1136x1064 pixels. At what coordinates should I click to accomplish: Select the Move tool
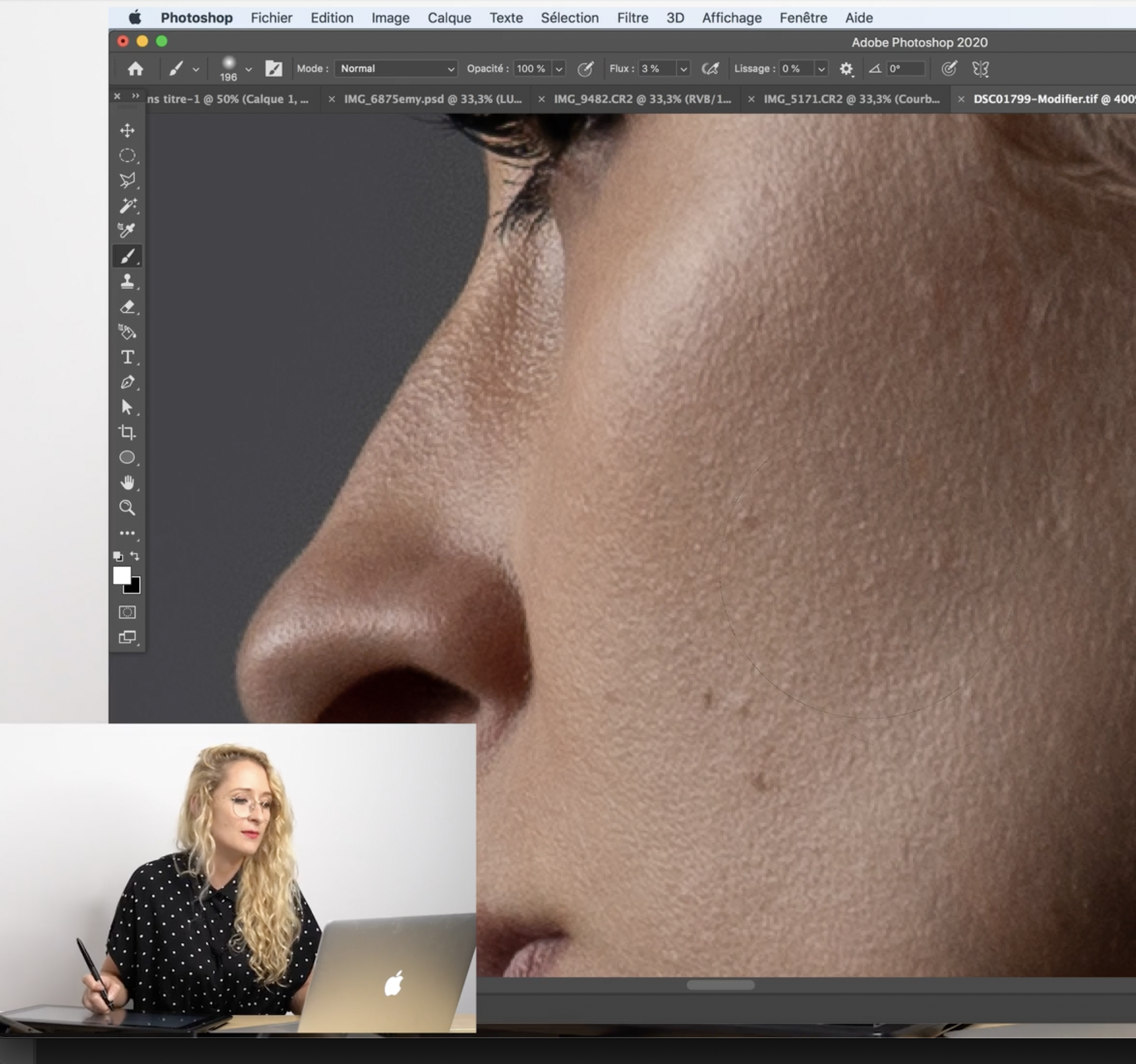tap(127, 130)
